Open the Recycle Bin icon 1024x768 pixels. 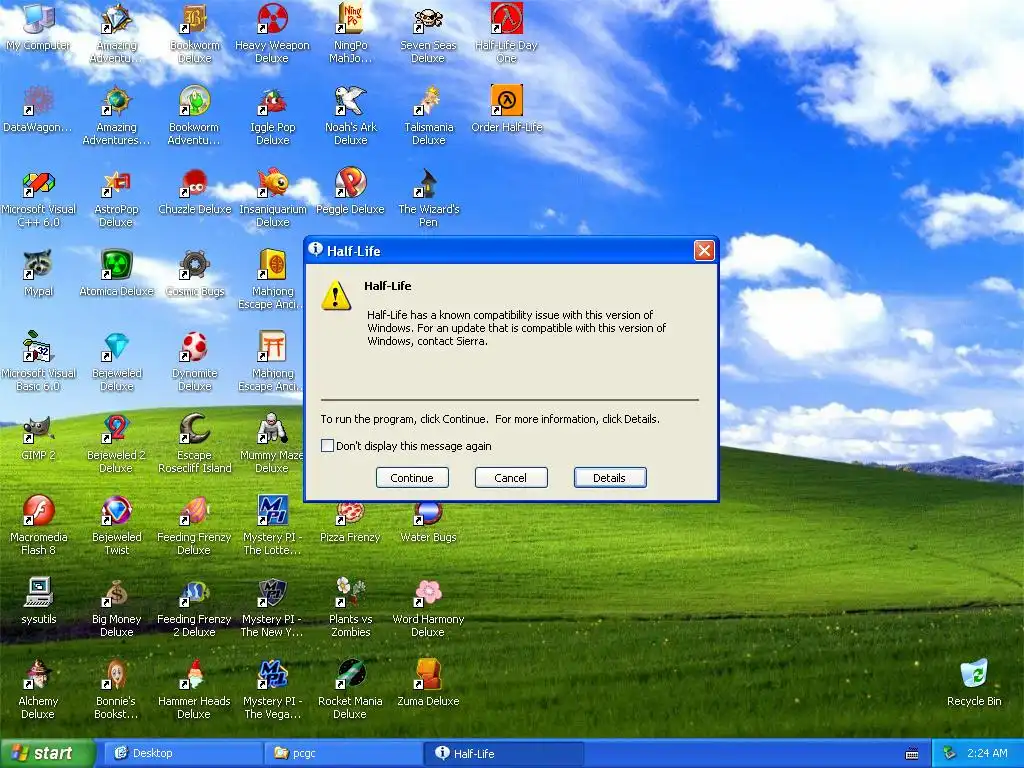pos(974,683)
